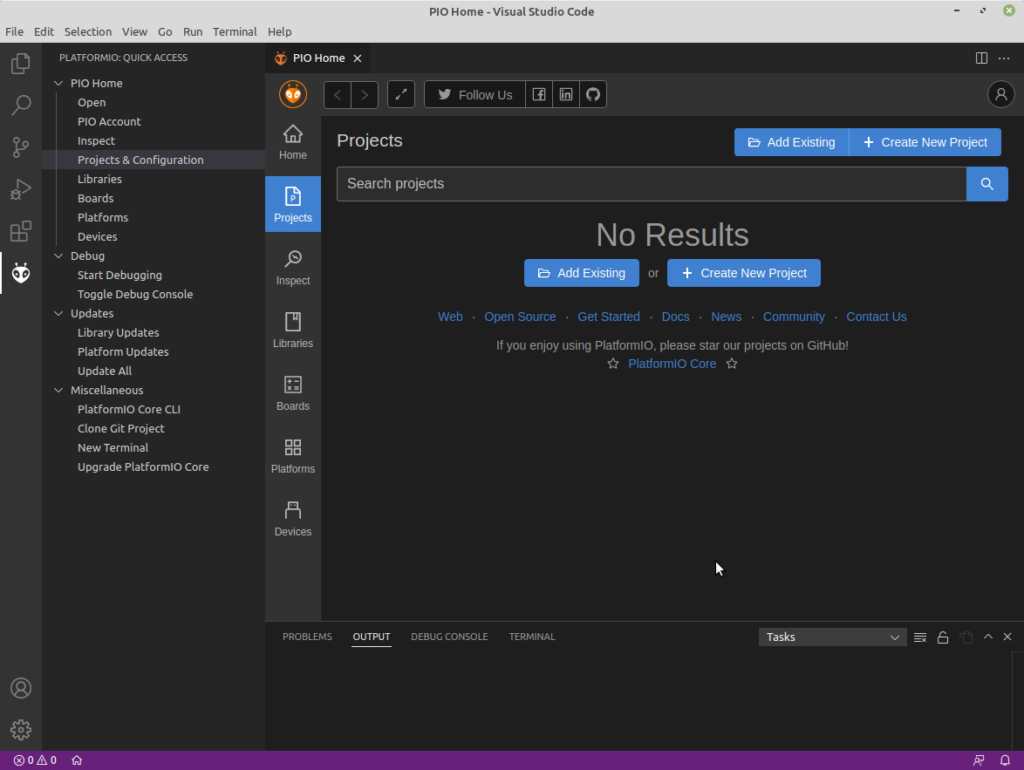The image size is (1024, 770).
Task: Click the PlatformIO logo in PIO Home
Action: click(x=293, y=94)
